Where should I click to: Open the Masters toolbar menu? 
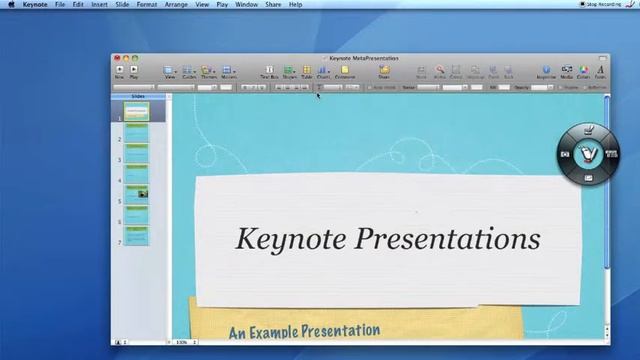pos(228,71)
